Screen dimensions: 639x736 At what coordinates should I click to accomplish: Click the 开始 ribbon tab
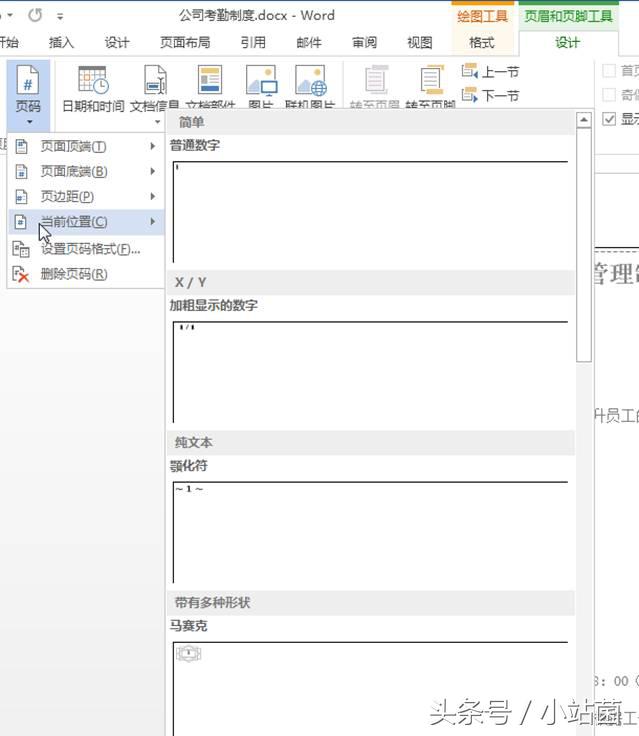(9, 43)
